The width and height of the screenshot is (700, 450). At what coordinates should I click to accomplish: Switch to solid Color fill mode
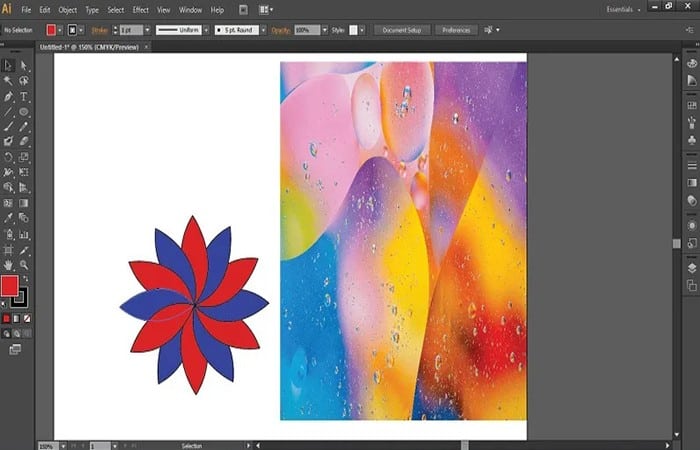[7, 317]
